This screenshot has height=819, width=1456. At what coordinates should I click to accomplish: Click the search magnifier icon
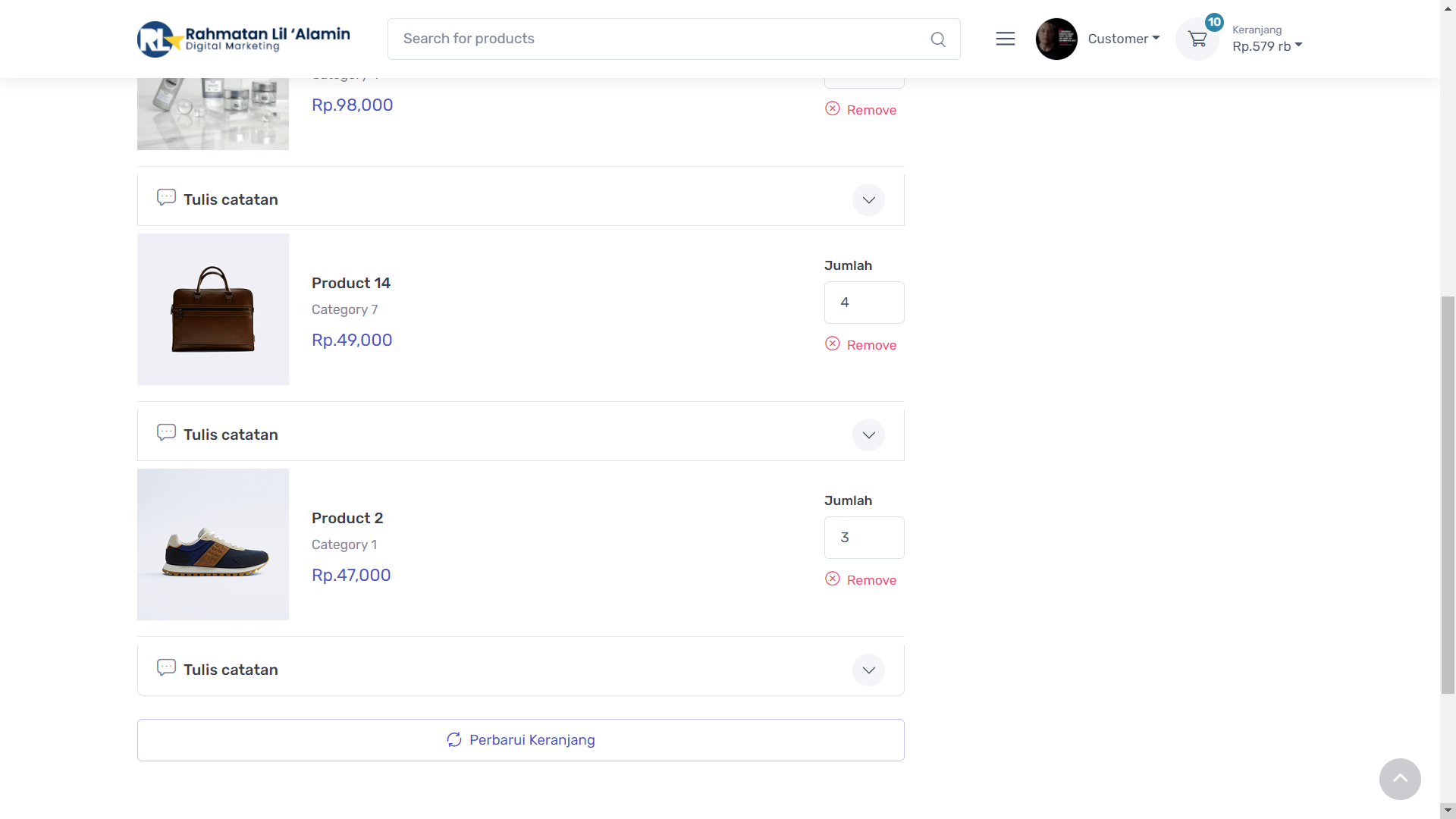coord(938,39)
